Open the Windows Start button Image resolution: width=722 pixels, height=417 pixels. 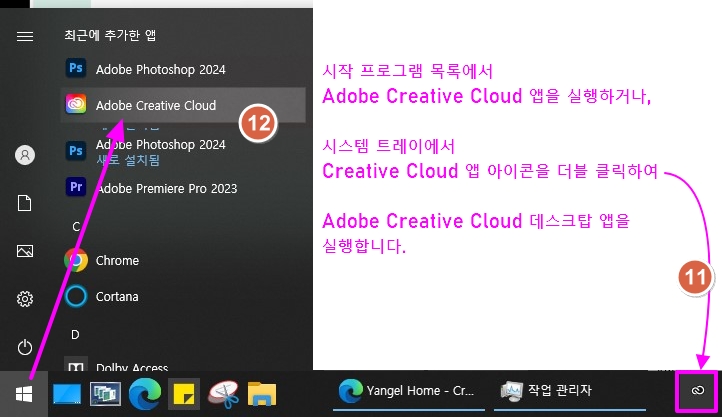point(23,394)
